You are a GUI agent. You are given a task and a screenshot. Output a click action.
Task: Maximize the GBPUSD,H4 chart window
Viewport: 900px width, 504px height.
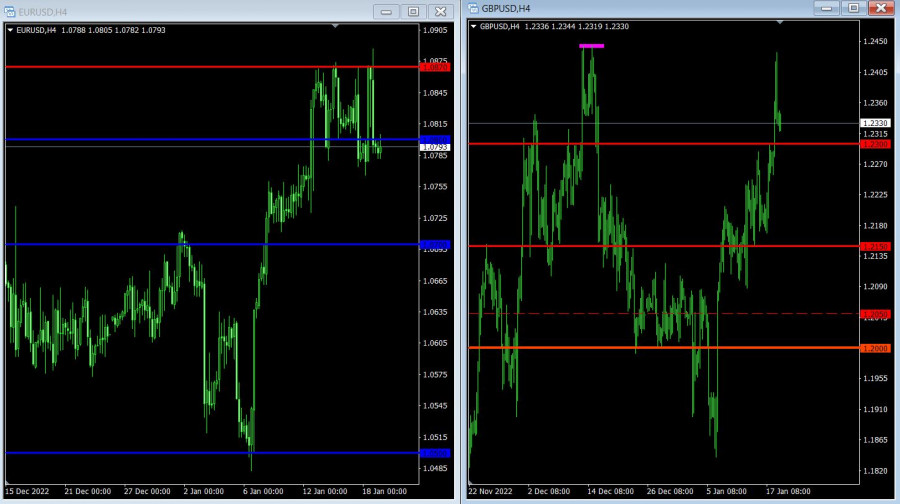point(853,8)
